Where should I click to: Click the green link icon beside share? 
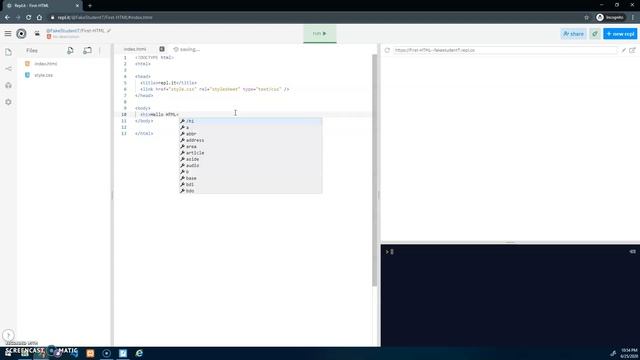point(595,34)
